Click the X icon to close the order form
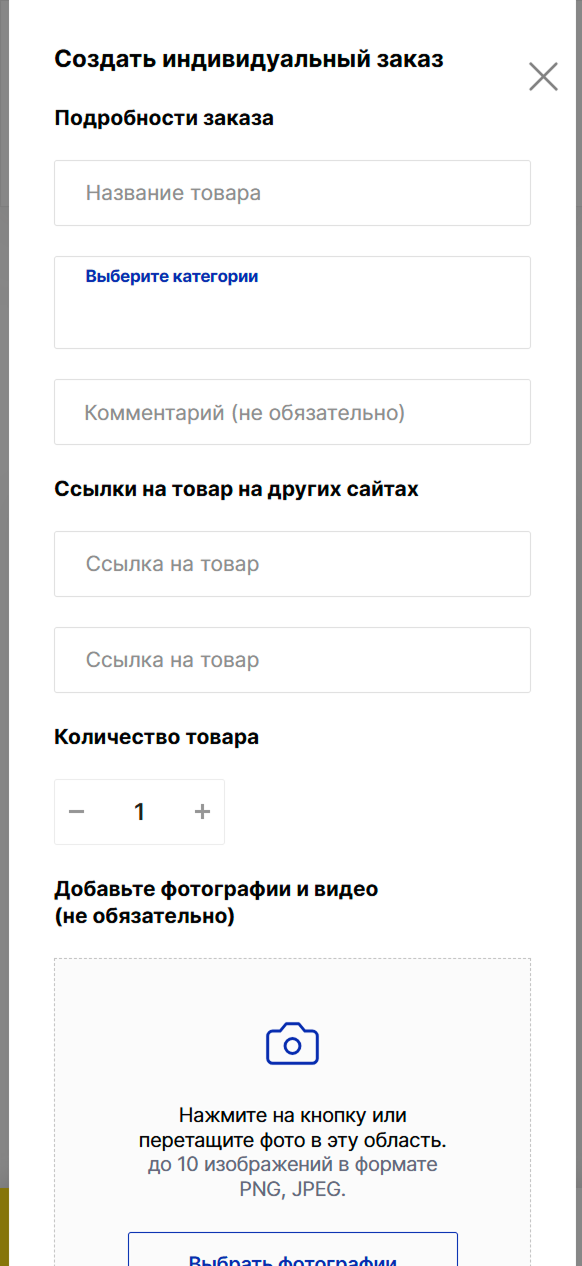Viewport: 582px width, 1266px height. click(x=543, y=75)
